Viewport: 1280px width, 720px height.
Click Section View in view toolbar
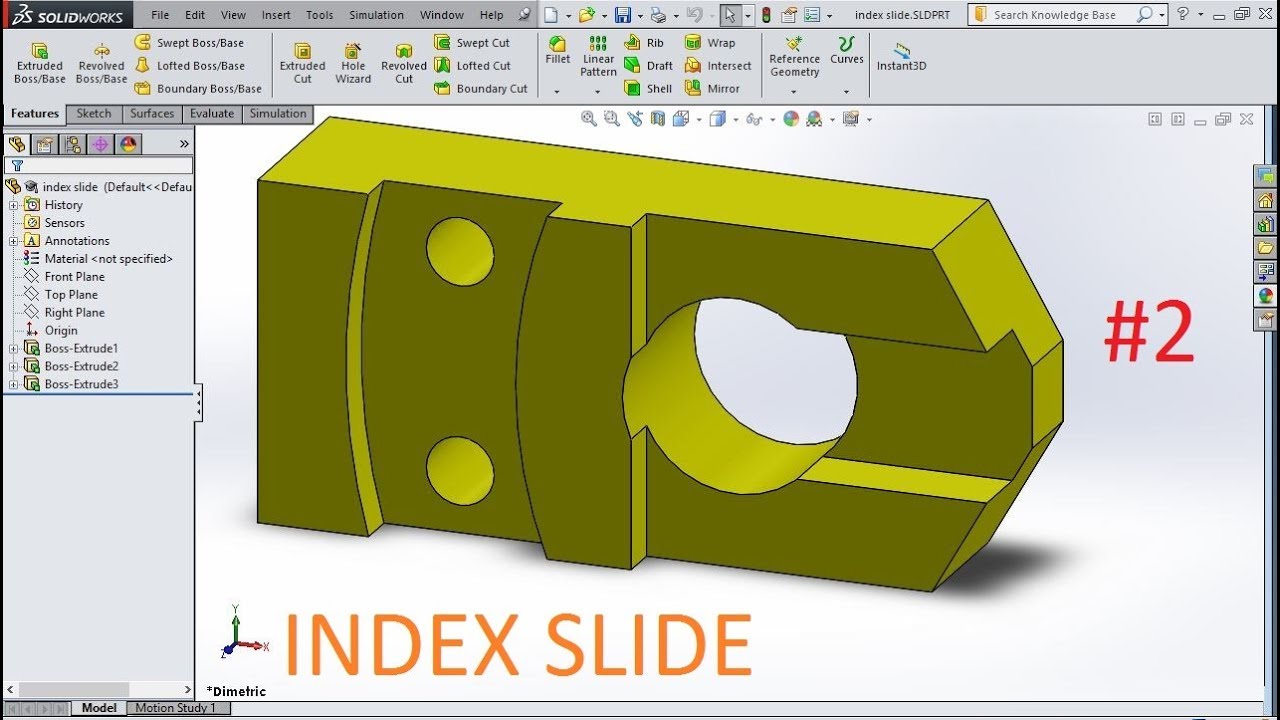tap(657, 119)
